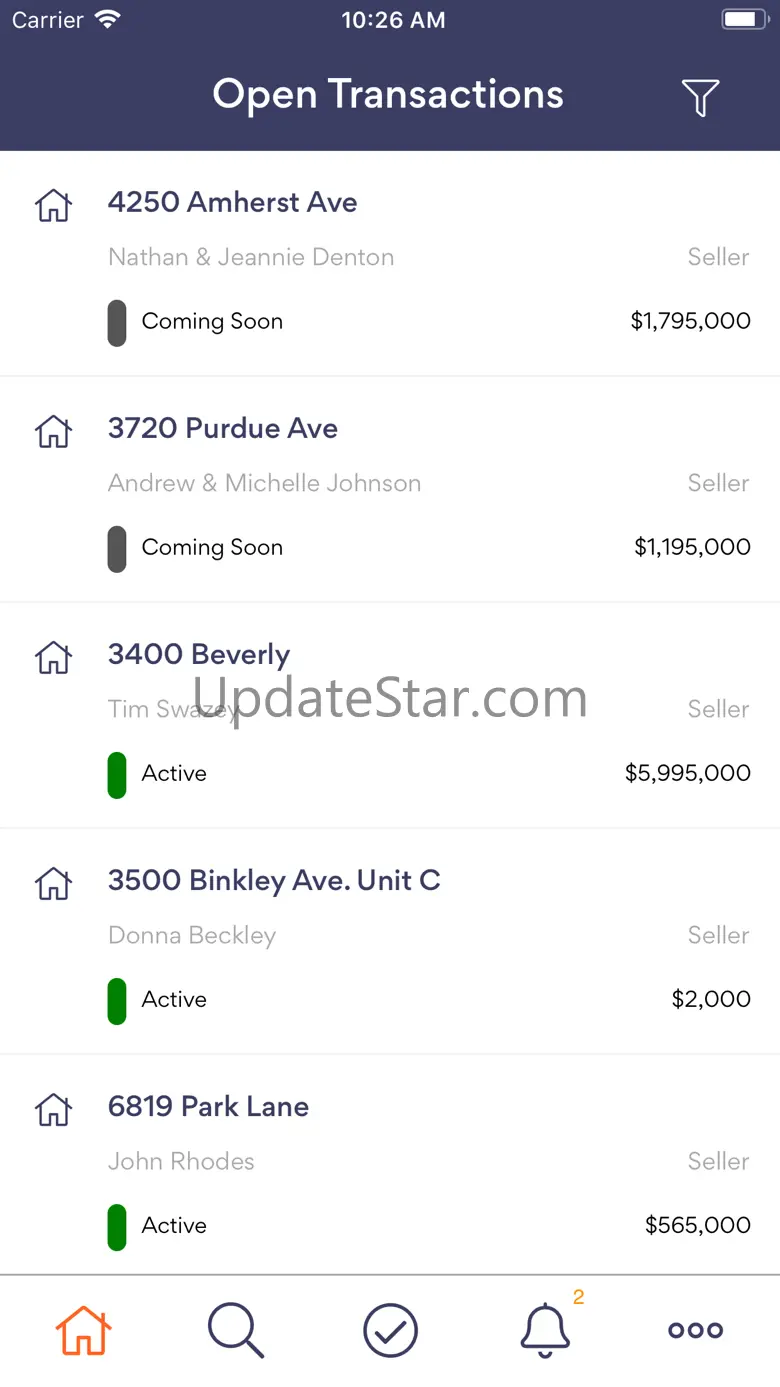The width and height of the screenshot is (780, 1387).
Task: Tap house icon beside 3400 Beverly
Action: pos(54,657)
